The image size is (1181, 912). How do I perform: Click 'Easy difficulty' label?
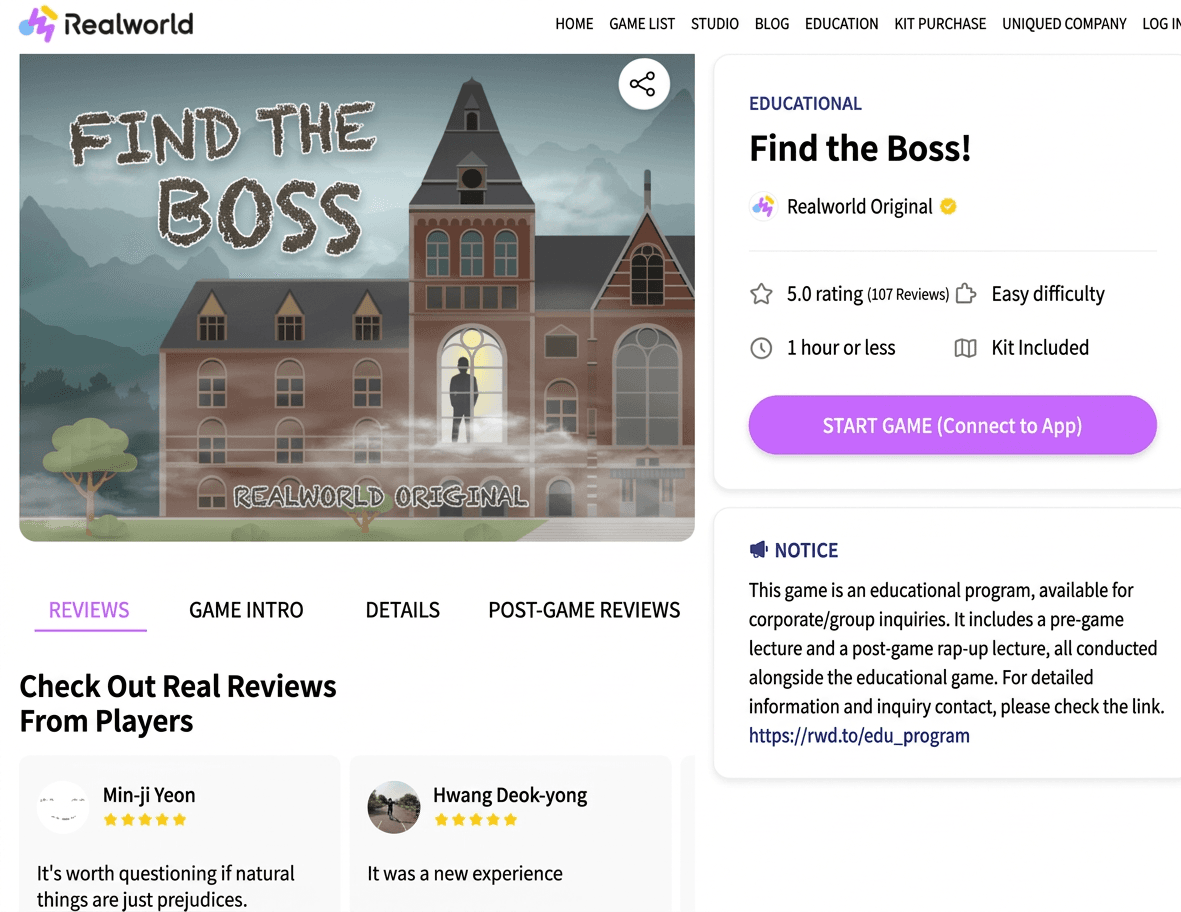point(1048,294)
